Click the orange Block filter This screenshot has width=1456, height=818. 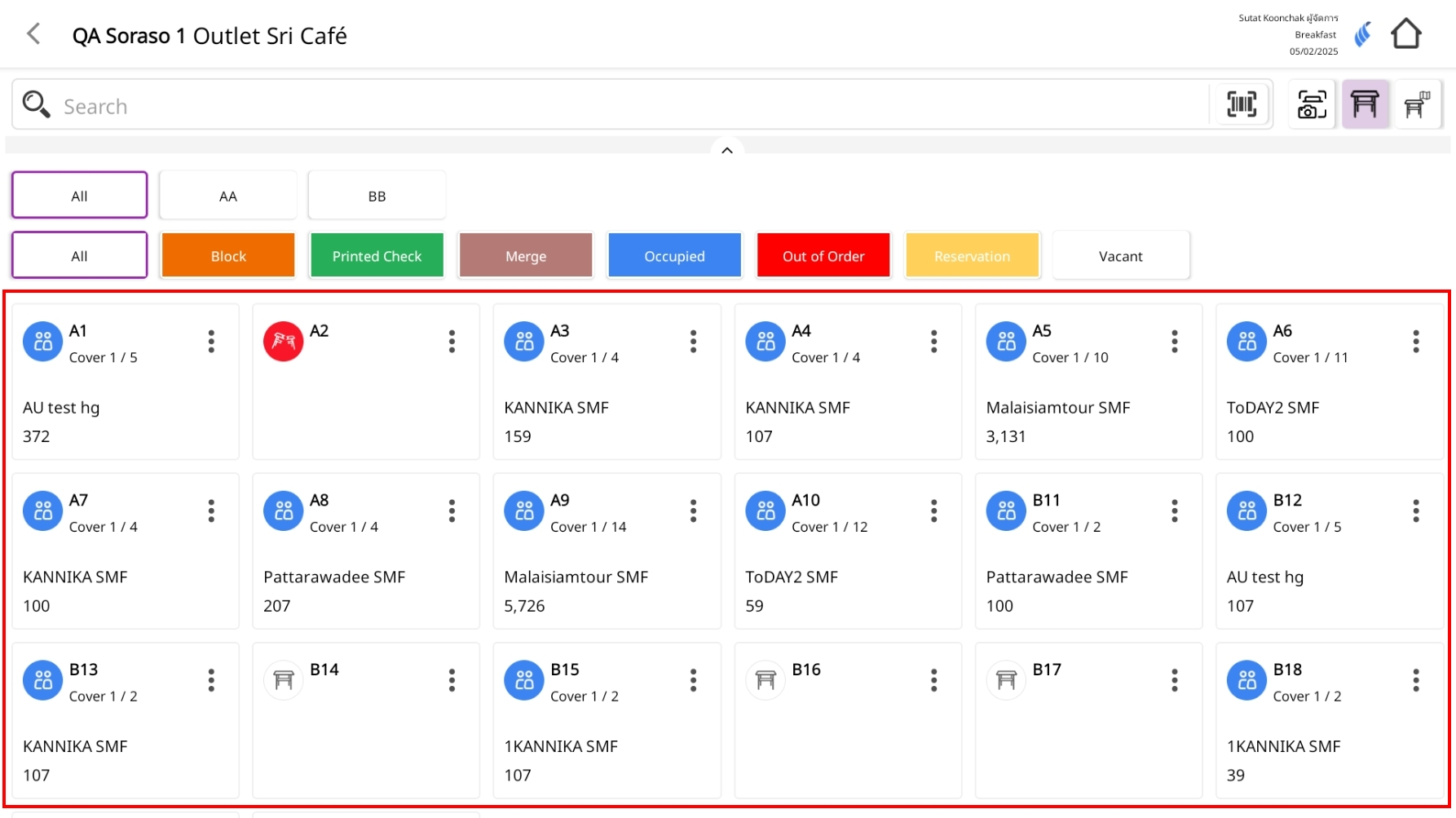point(228,256)
